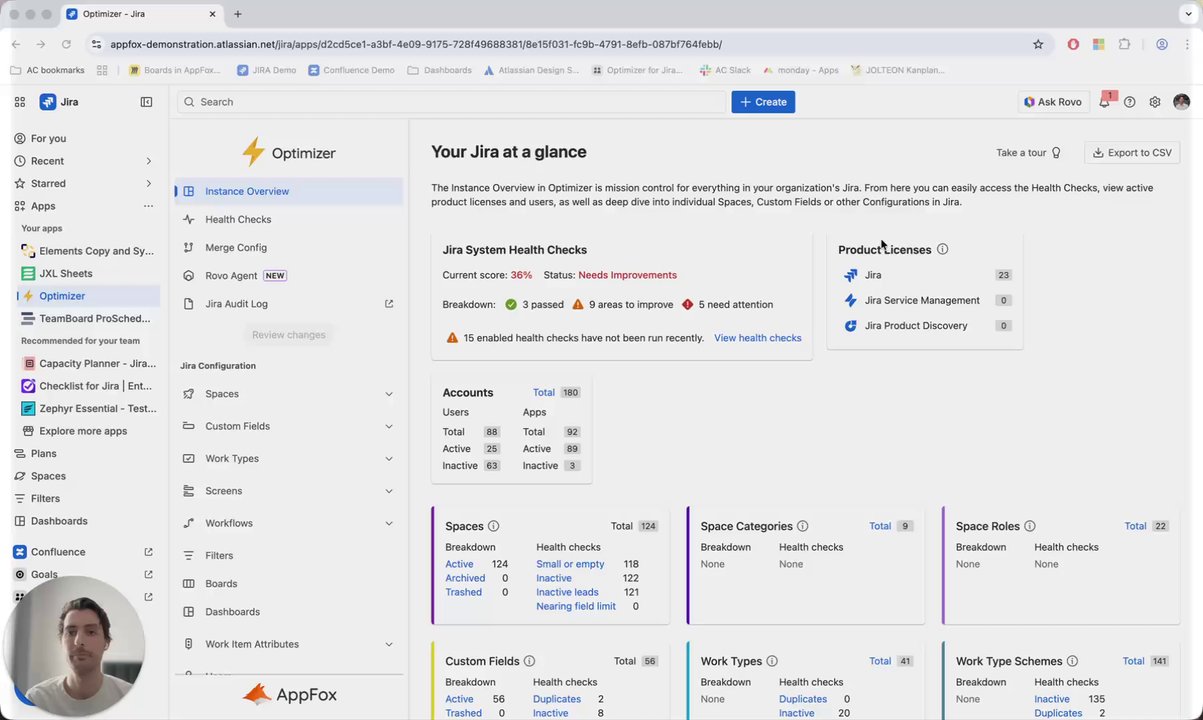Click View health checks link
1203x720 pixels.
pos(757,338)
